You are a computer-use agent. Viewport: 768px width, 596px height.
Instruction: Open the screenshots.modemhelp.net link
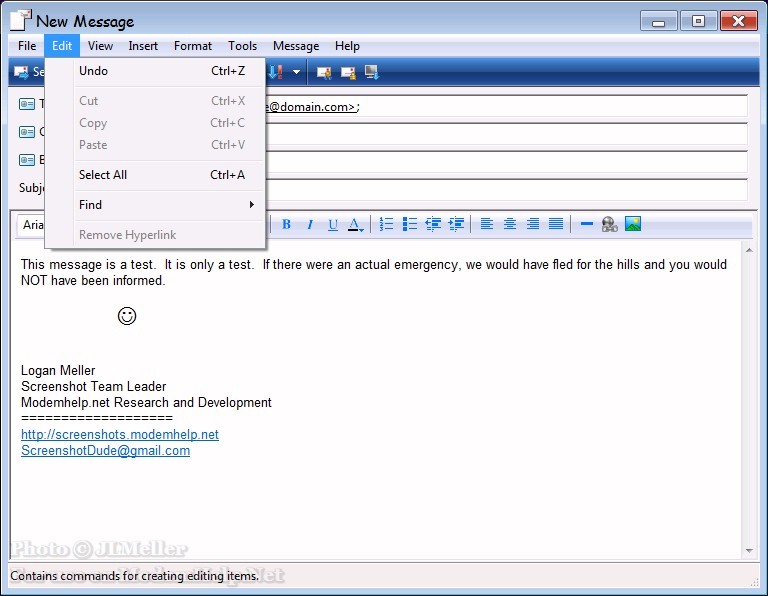(x=119, y=435)
